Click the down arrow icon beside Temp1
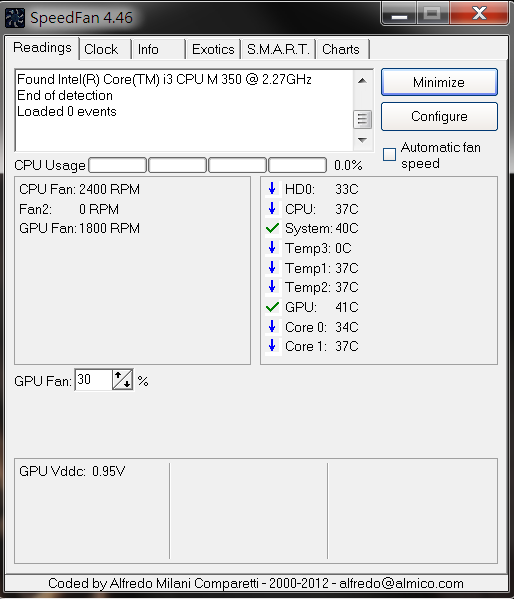Viewport: 515px width, 599px height. 272,268
